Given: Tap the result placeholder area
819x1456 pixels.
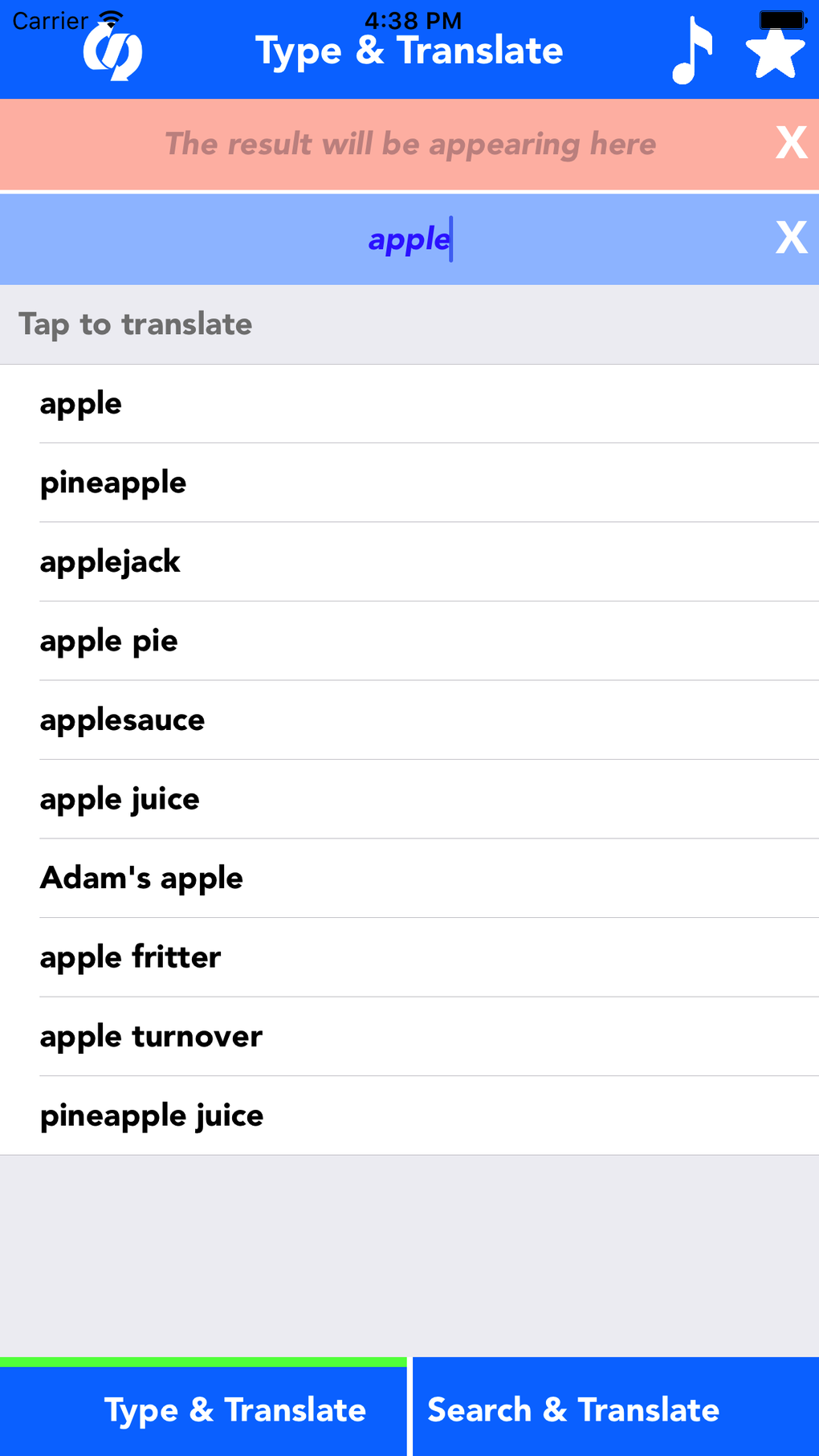Looking at the screenshot, I should (x=409, y=145).
